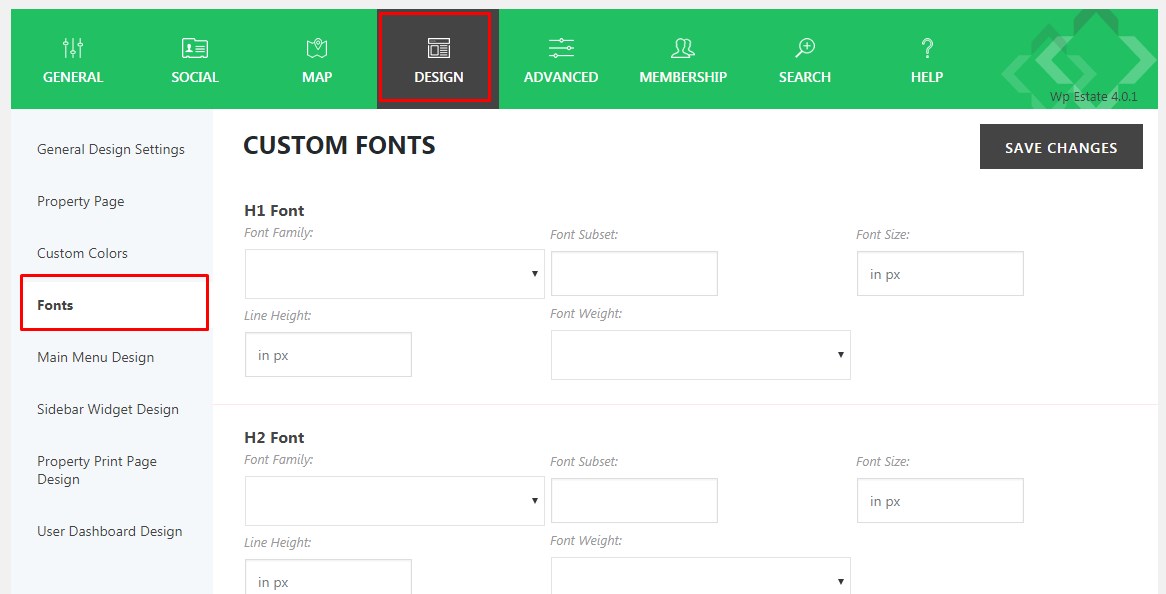Click the General sliders icon
Image resolution: width=1166 pixels, height=594 pixels.
click(73, 48)
